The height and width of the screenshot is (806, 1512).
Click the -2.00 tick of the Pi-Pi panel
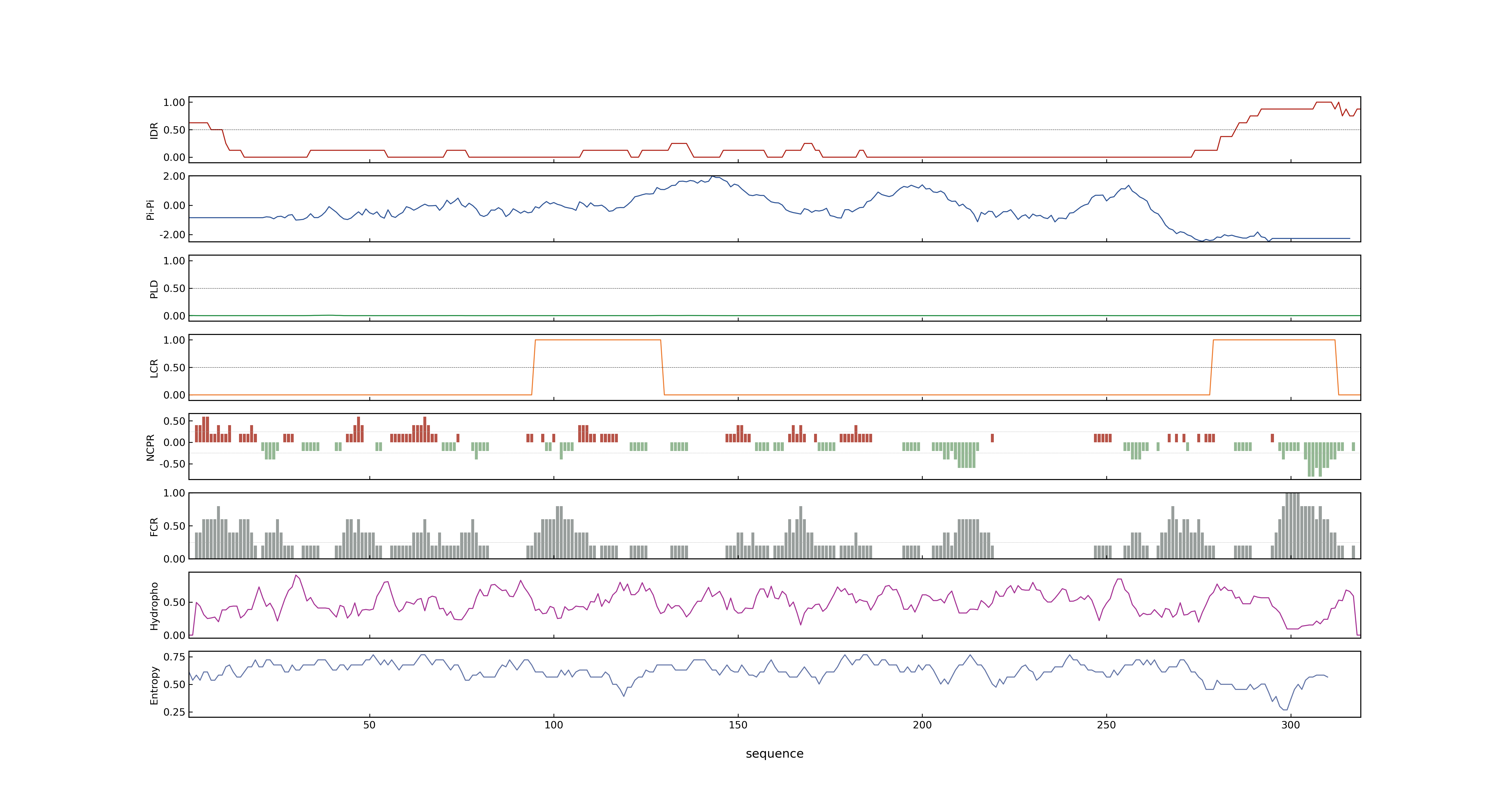tap(172, 235)
